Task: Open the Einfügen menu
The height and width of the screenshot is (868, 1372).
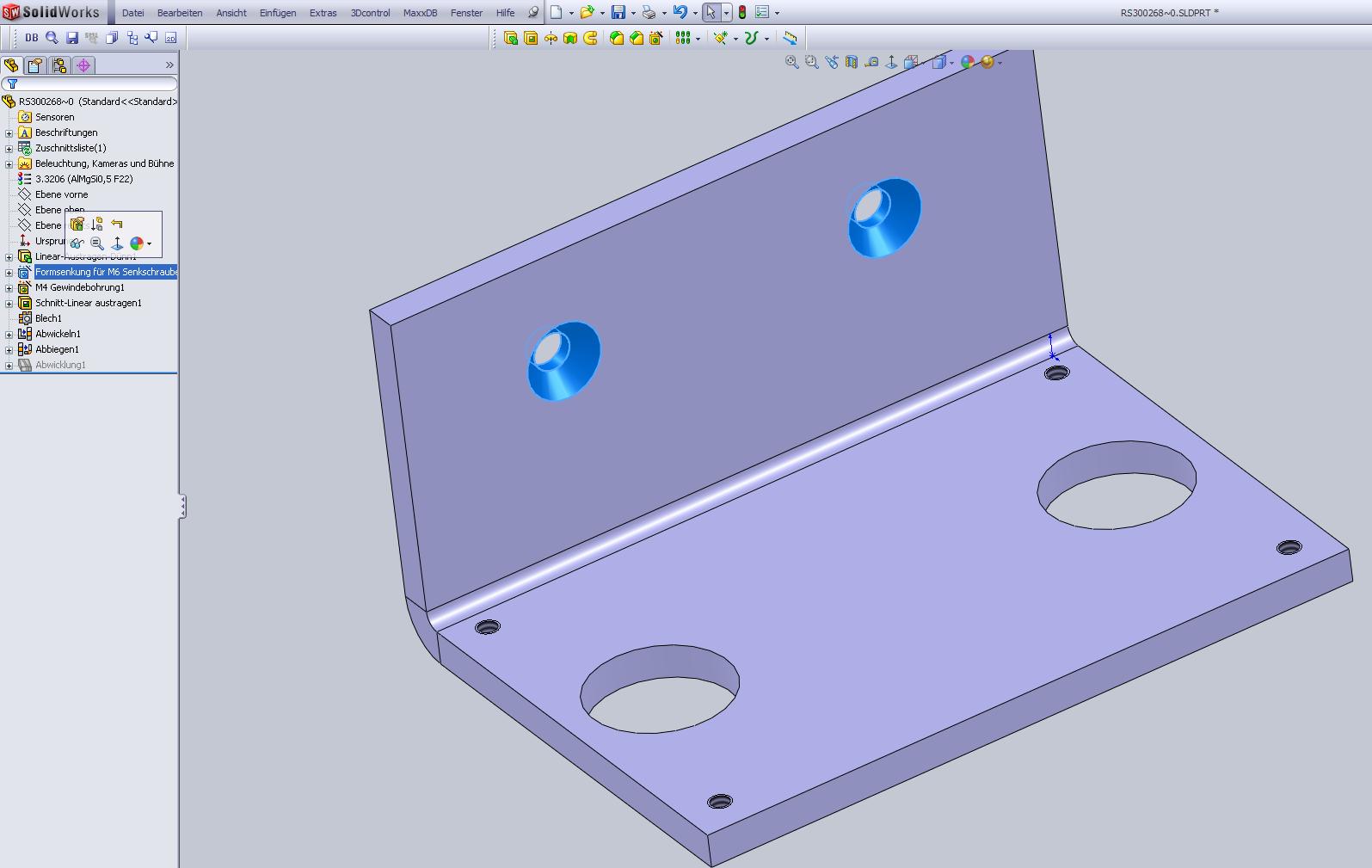Action: 278,13
